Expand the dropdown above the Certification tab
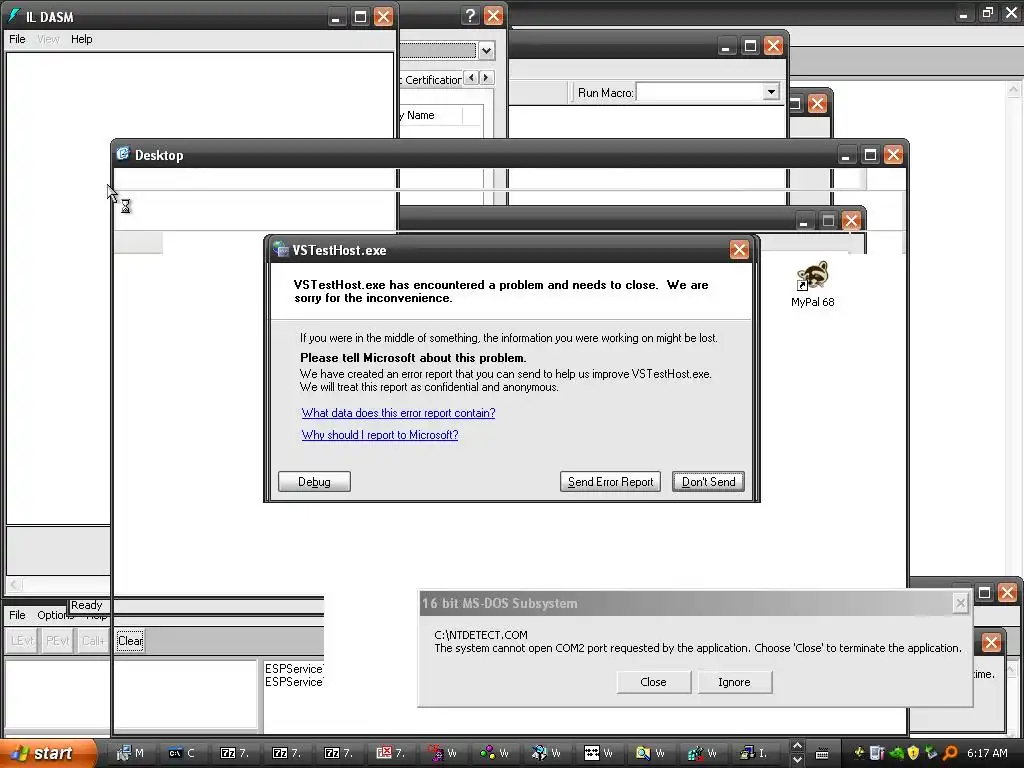 [x=486, y=50]
